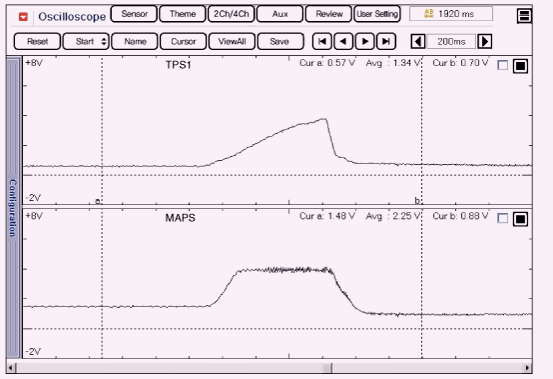Click the Oscilloscope title text
Viewport: 553px width, 379px height.
[x=72, y=17]
